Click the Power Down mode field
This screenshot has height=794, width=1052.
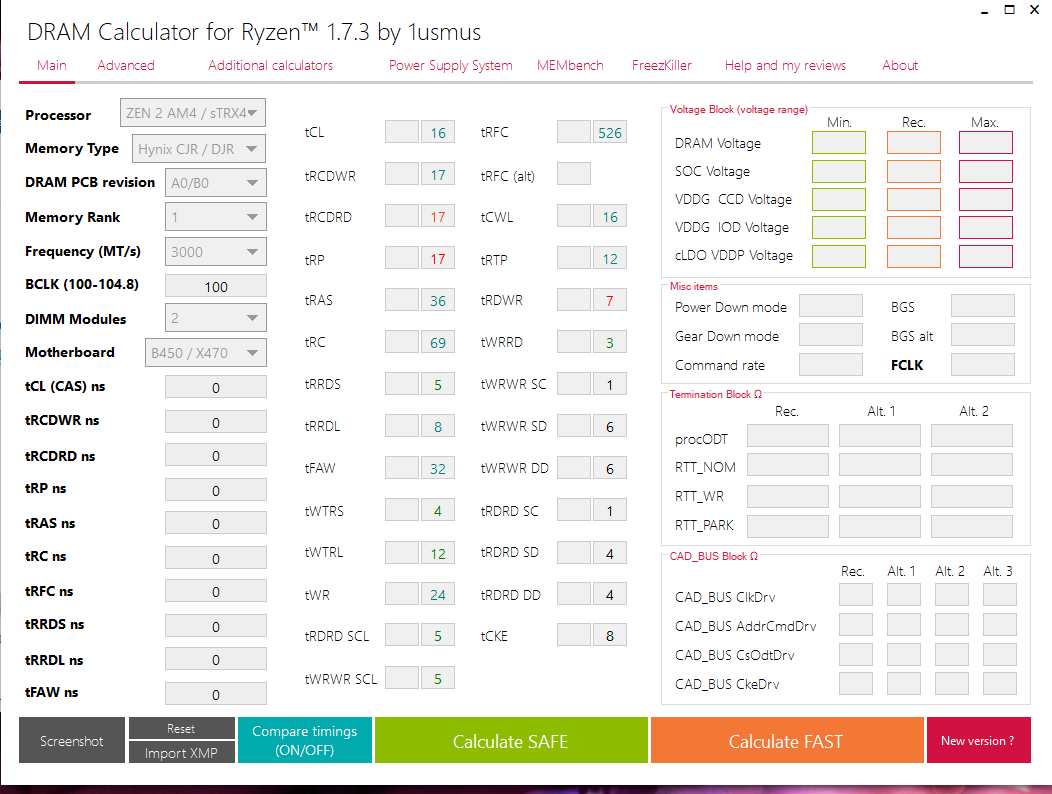click(x=831, y=305)
